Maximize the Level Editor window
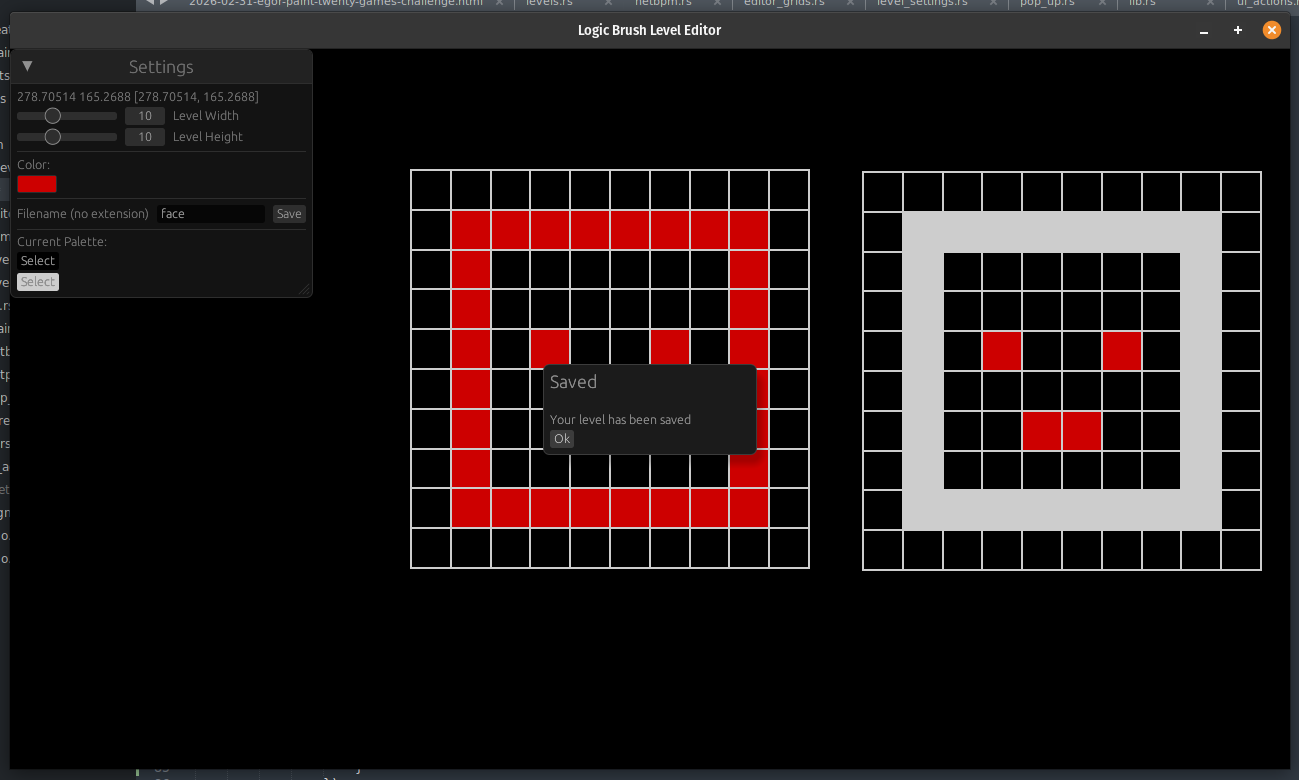Viewport: 1299px width, 780px height. coord(1238,31)
